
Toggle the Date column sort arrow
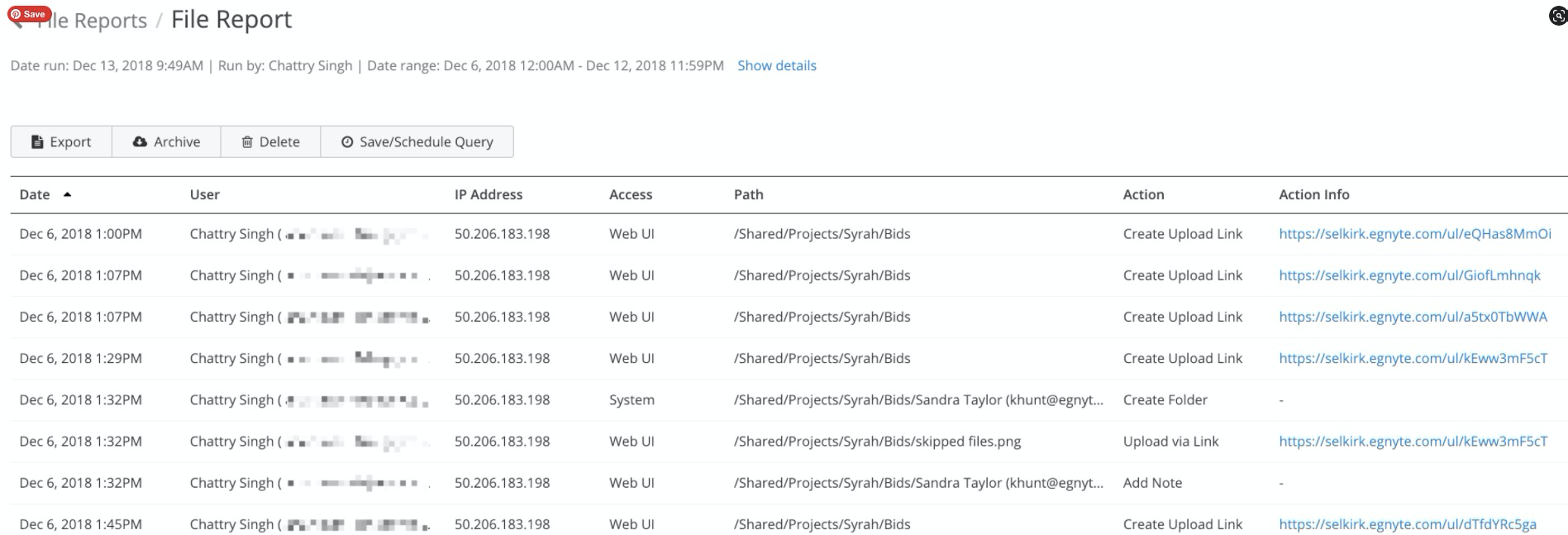click(68, 194)
